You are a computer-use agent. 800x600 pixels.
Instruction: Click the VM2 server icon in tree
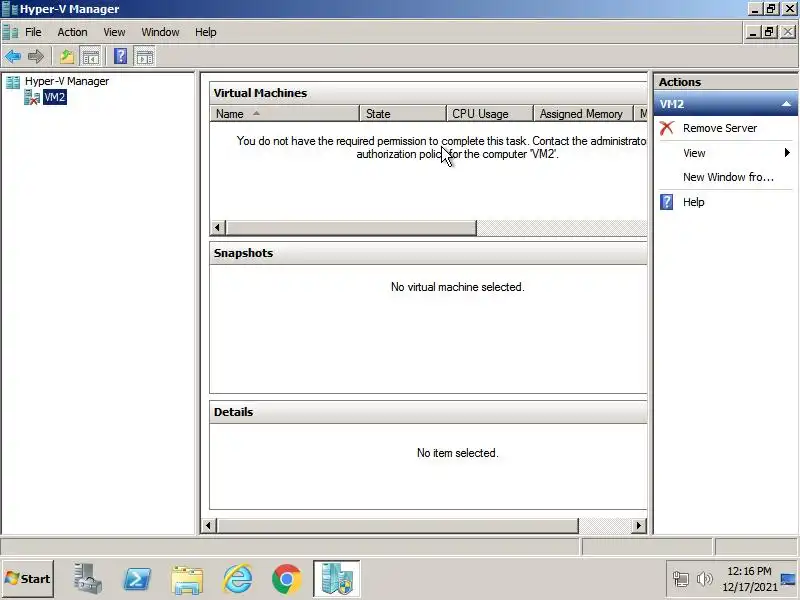pos(32,97)
